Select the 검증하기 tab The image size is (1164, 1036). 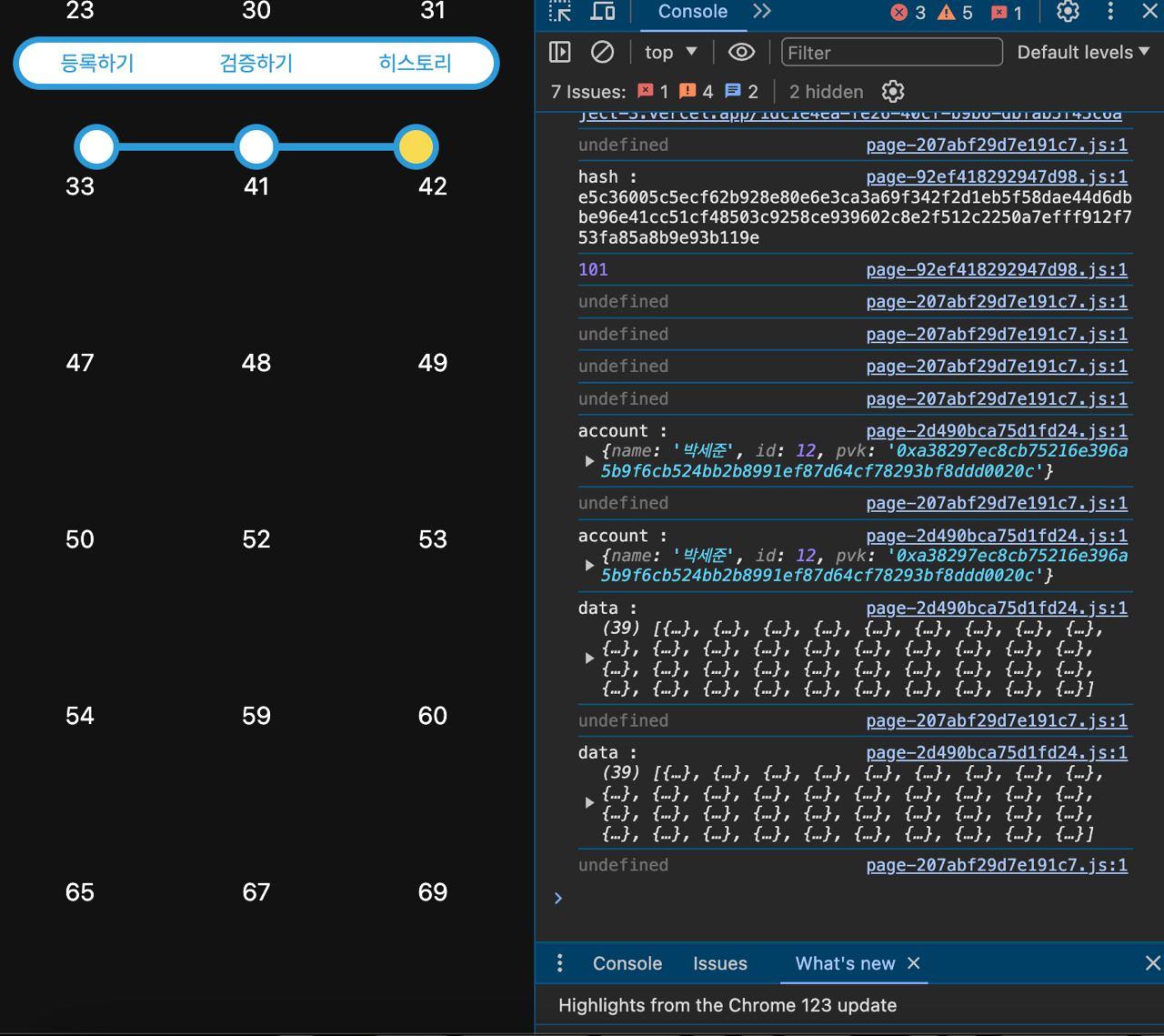point(256,63)
